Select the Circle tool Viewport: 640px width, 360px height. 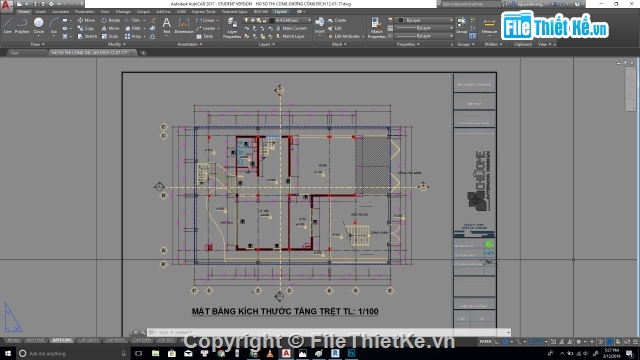(38, 25)
